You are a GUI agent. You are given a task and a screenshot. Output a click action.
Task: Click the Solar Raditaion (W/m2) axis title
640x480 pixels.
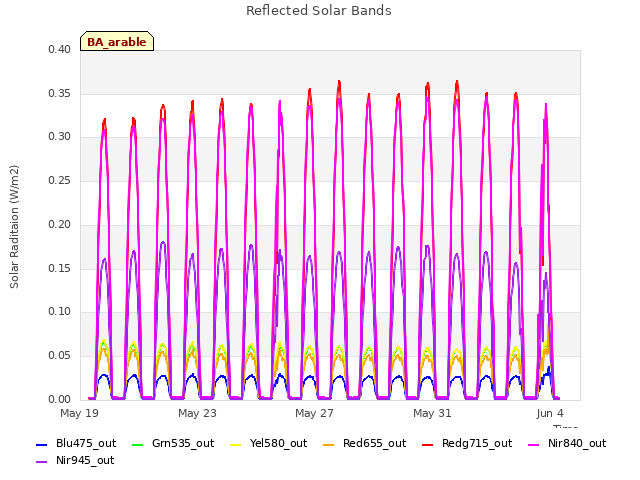14,227
